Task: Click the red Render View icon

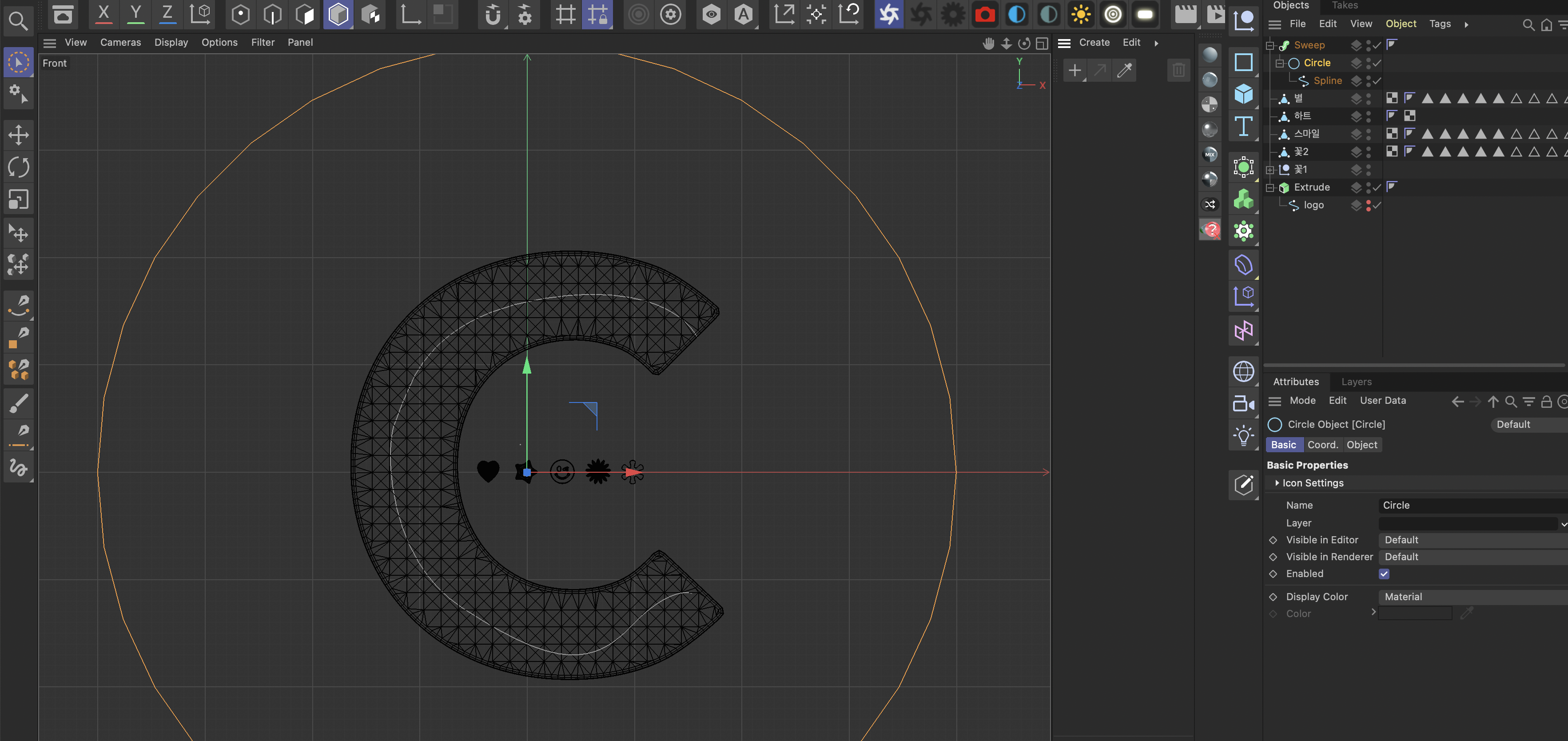Action: pyautogui.click(x=984, y=14)
